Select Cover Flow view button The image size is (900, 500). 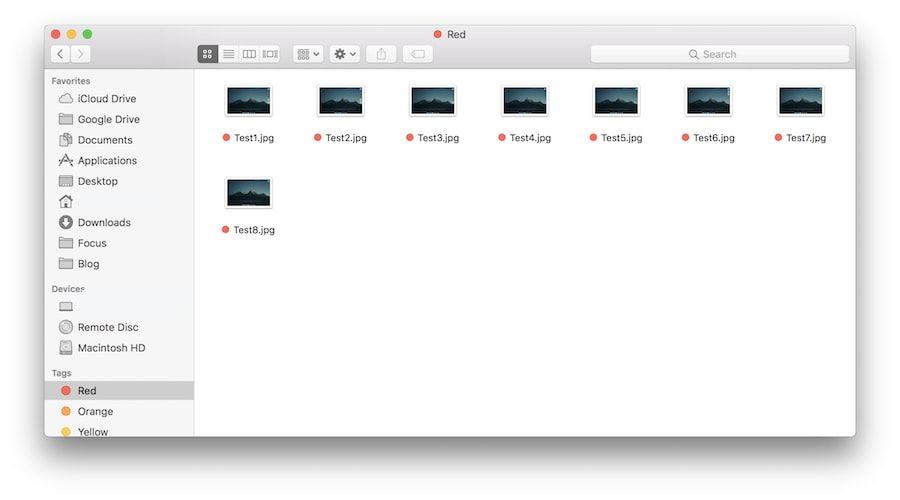pos(270,54)
